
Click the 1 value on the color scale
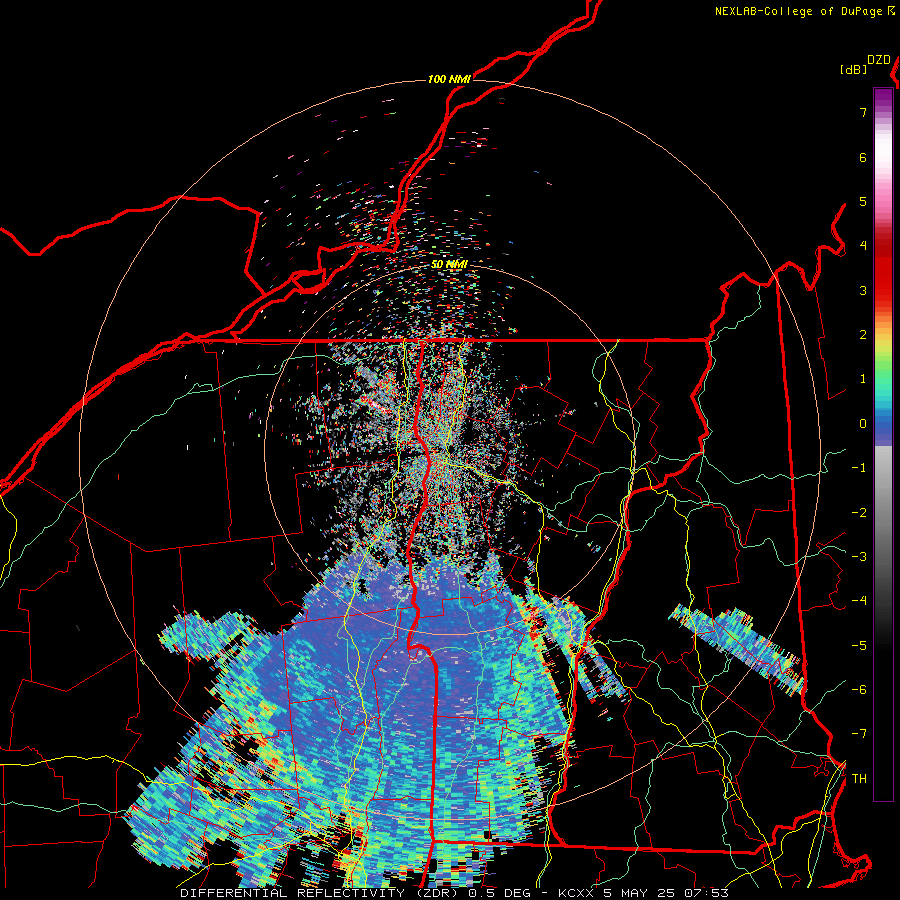[x=863, y=379]
